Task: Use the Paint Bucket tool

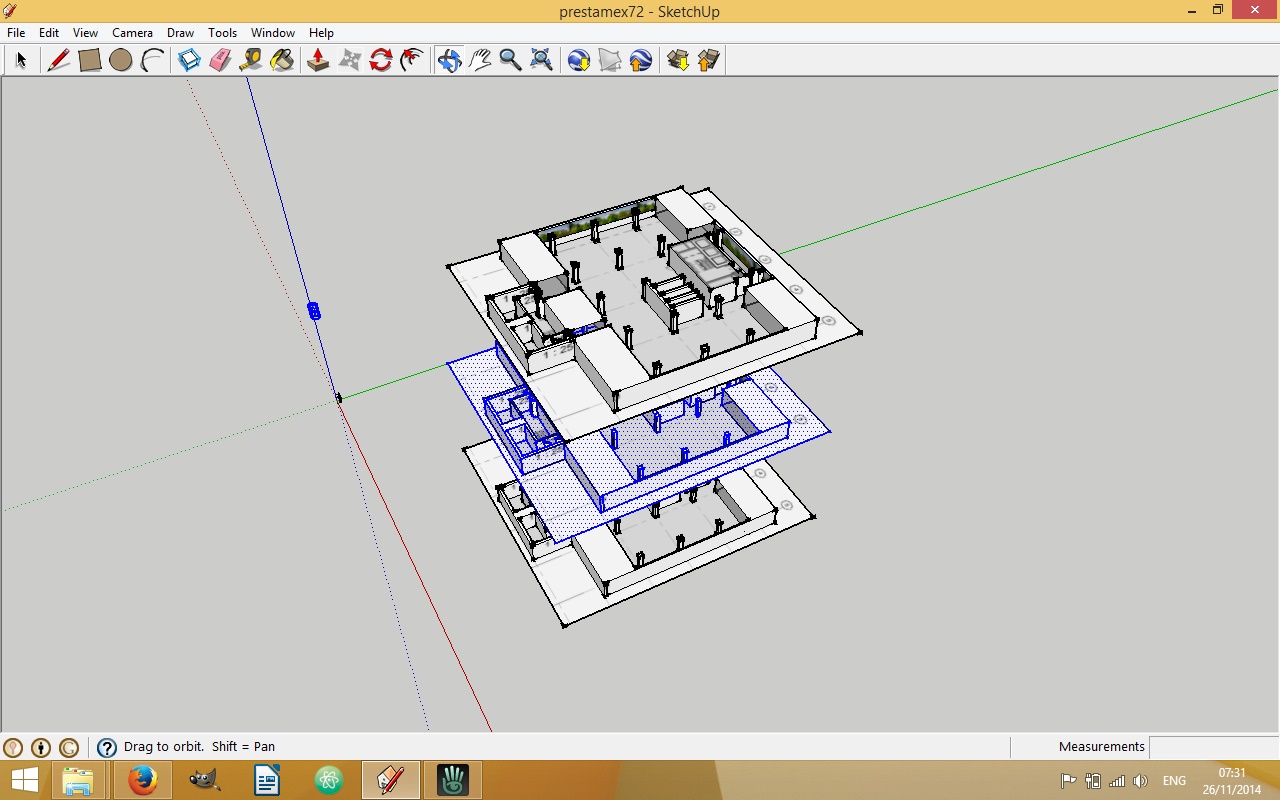Action: tap(283, 60)
